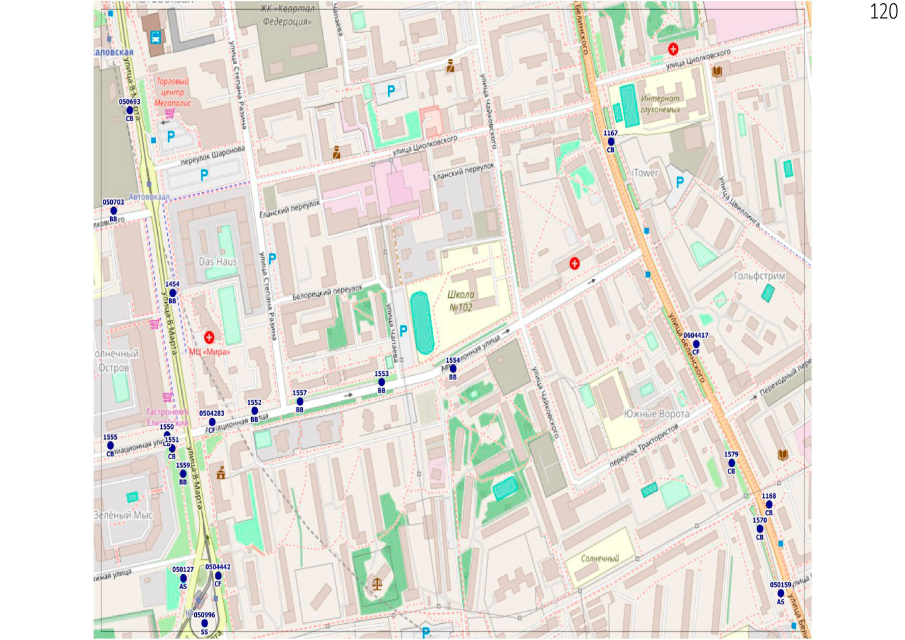Click the blue dot marker 1454

pyautogui.click(x=172, y=292)
